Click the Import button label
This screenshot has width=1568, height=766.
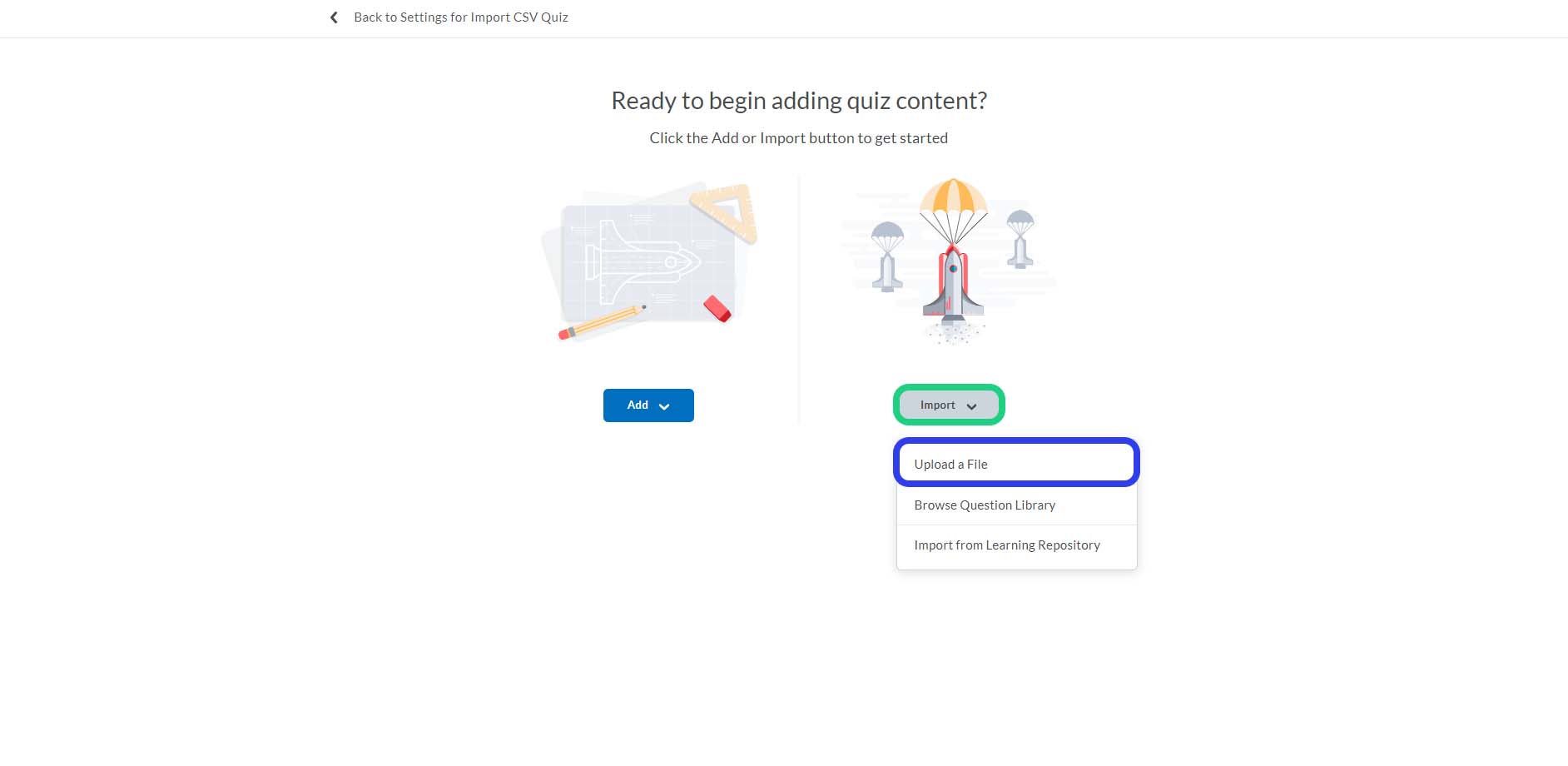point(937,405)
